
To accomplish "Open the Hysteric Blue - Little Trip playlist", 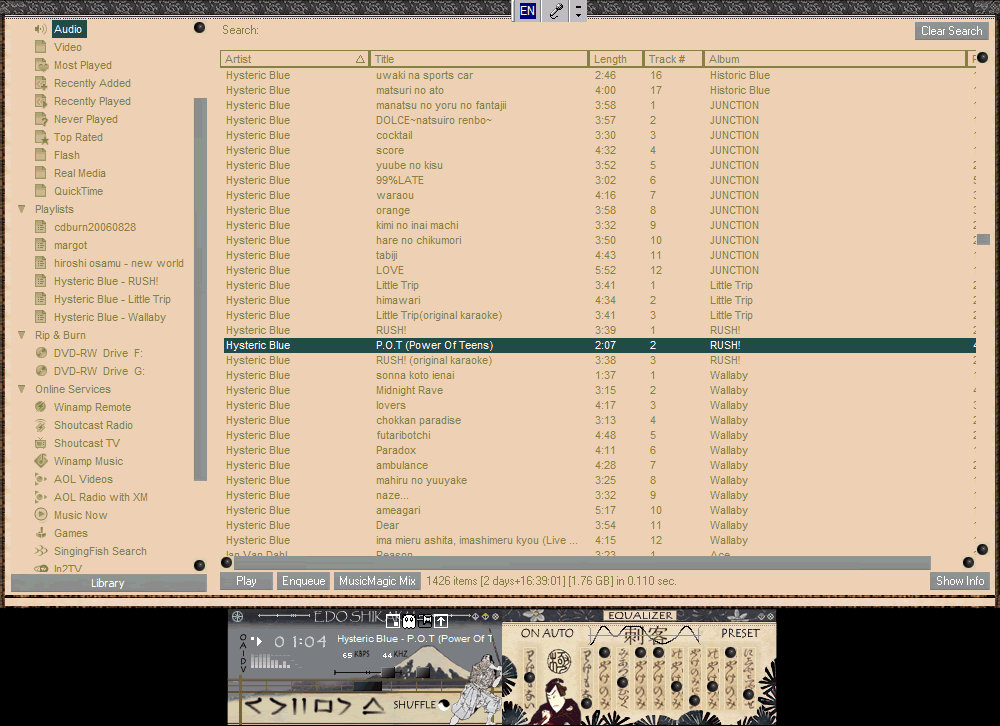I will pyautogui.click(x=112, y=299).
